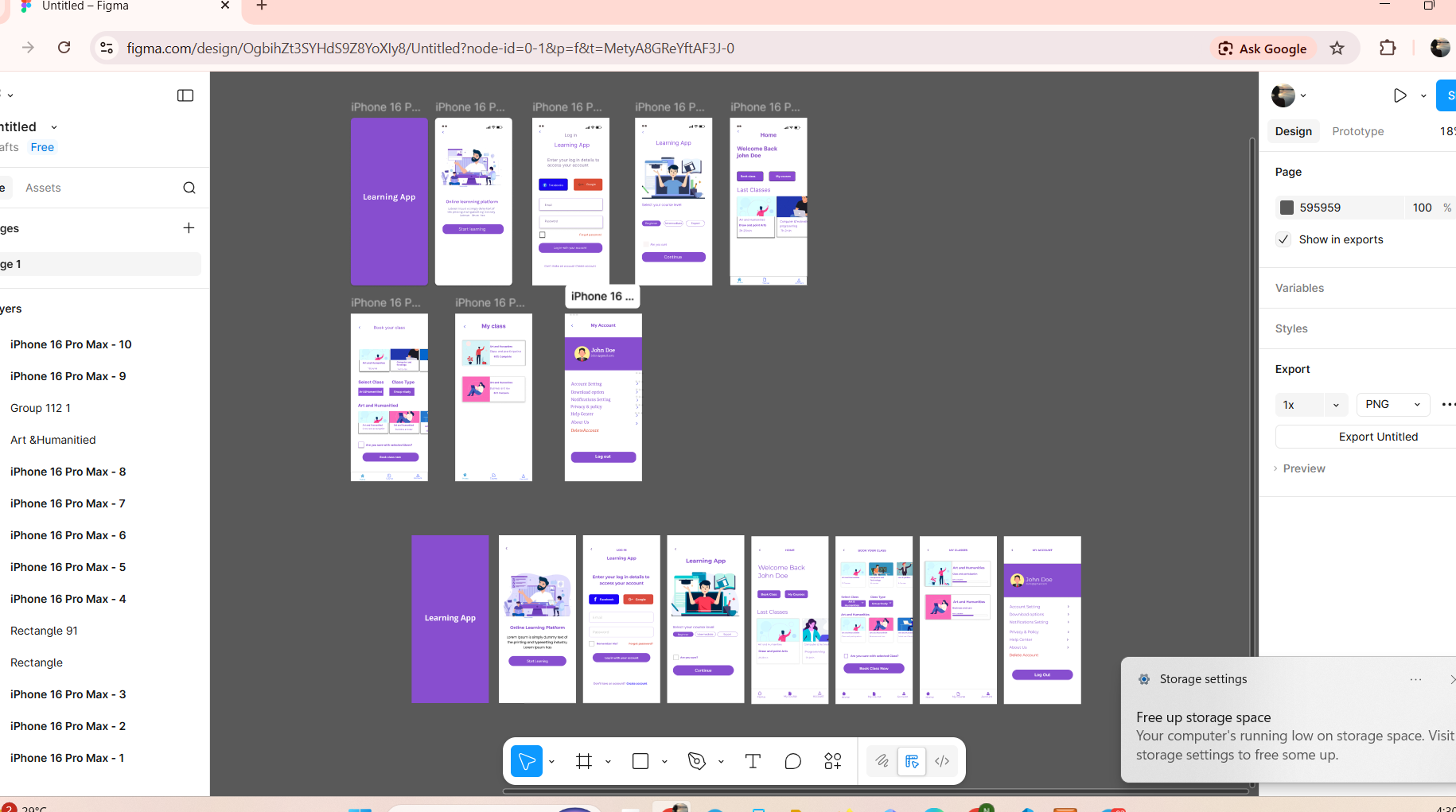Select the Pen tool

point(697,761)
